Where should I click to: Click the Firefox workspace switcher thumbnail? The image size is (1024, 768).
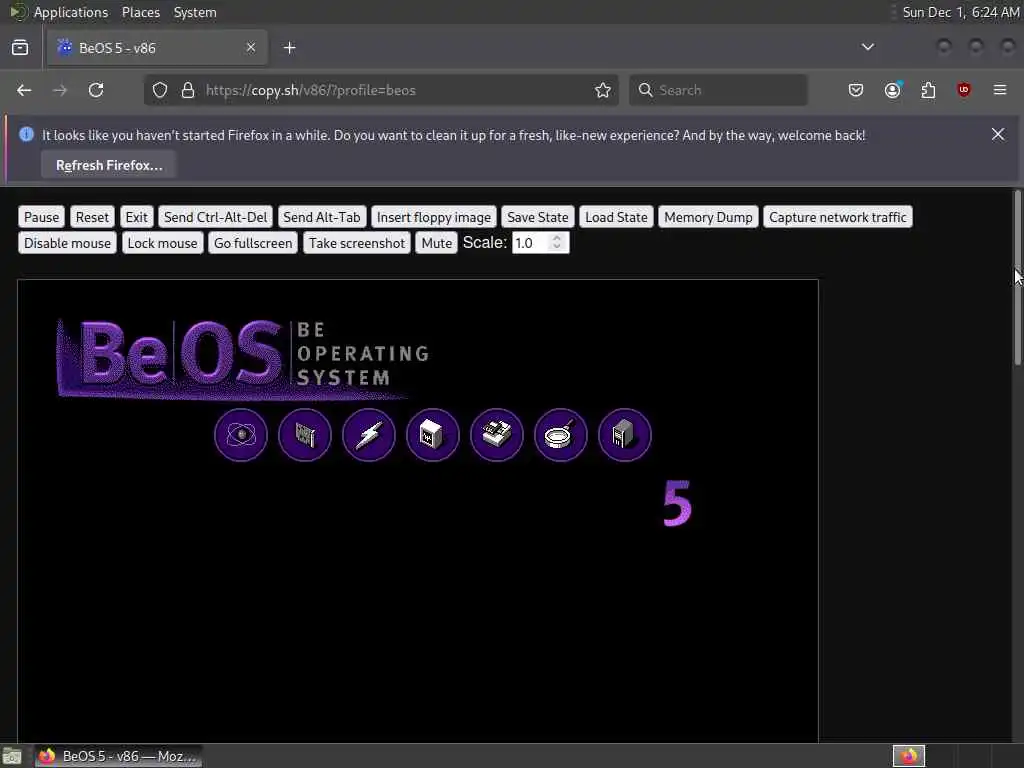[x=908, y=756]
